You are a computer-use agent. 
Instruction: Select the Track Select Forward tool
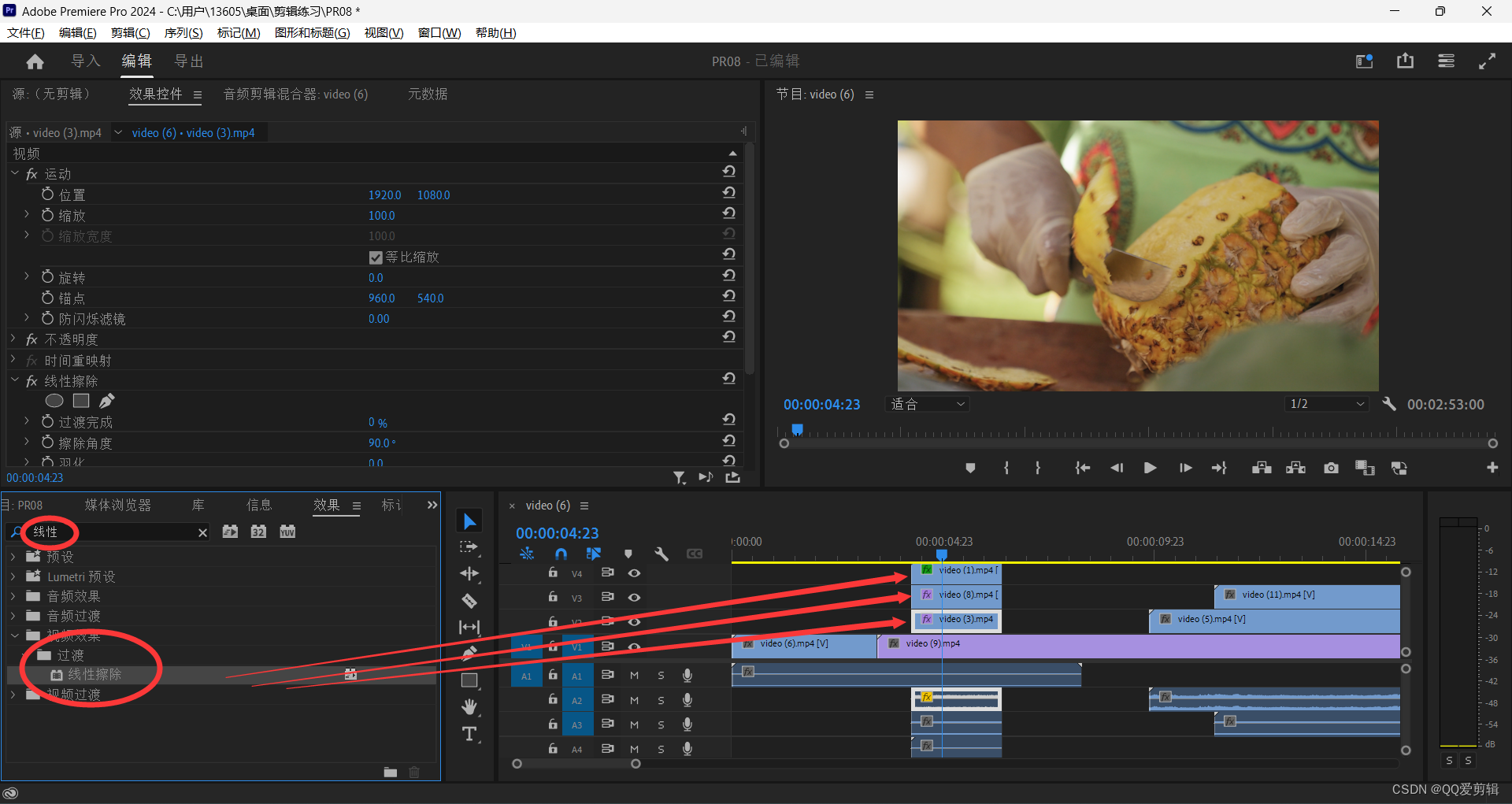(469, 547)
